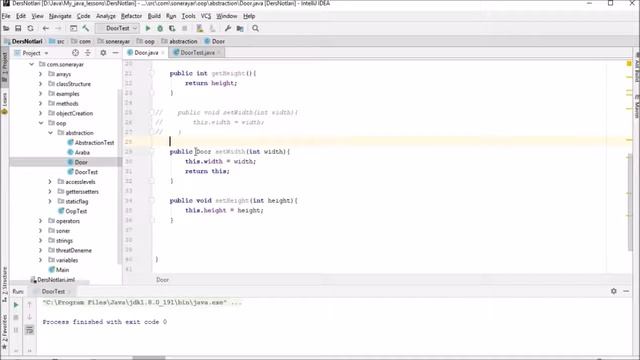Select DersNotlari.iml file

pyautogui.click(x=53, y=280)
